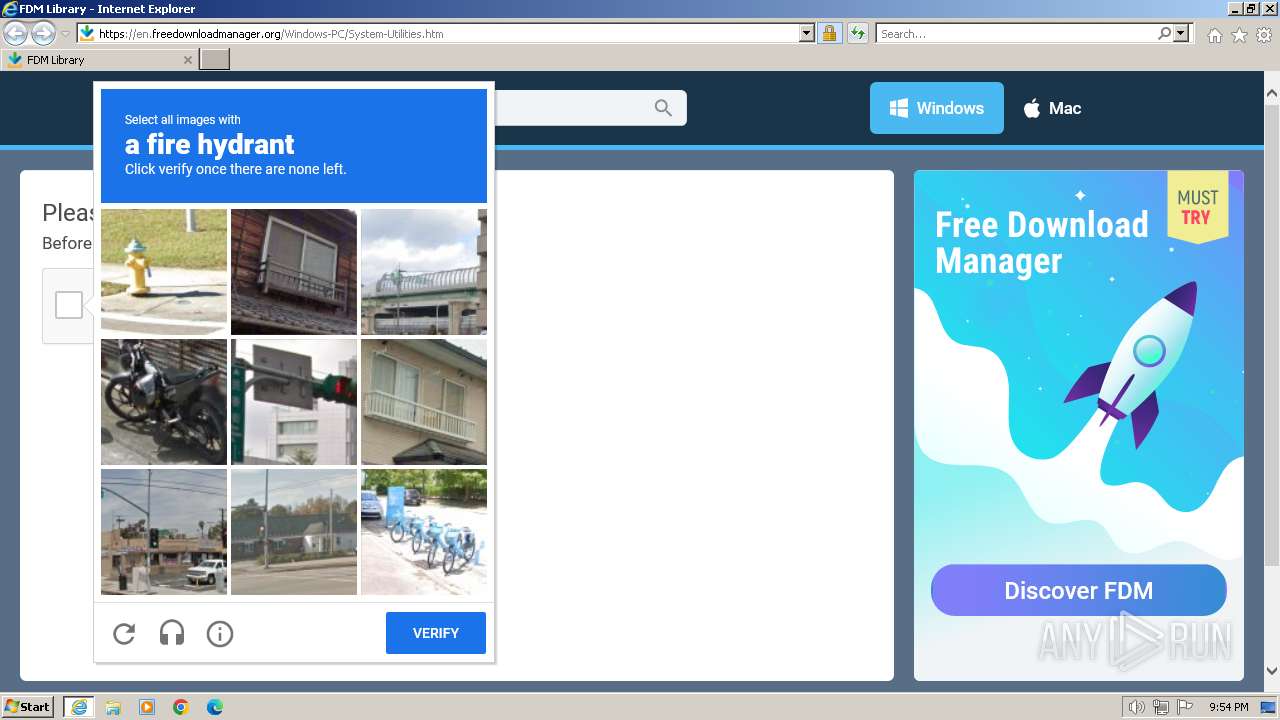Launch Microsoft Edge from the taskbar
This screenshot has height=720, width=1280.
[215, 707]
